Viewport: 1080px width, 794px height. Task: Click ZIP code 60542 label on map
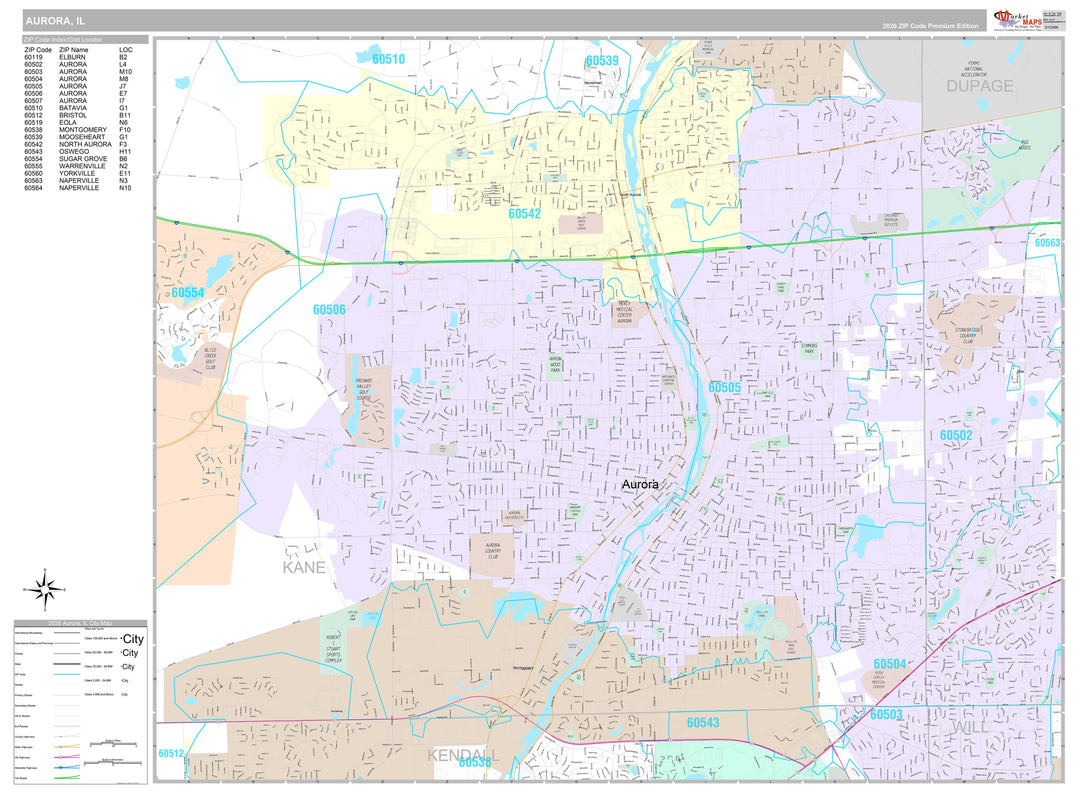pos(524,213)
